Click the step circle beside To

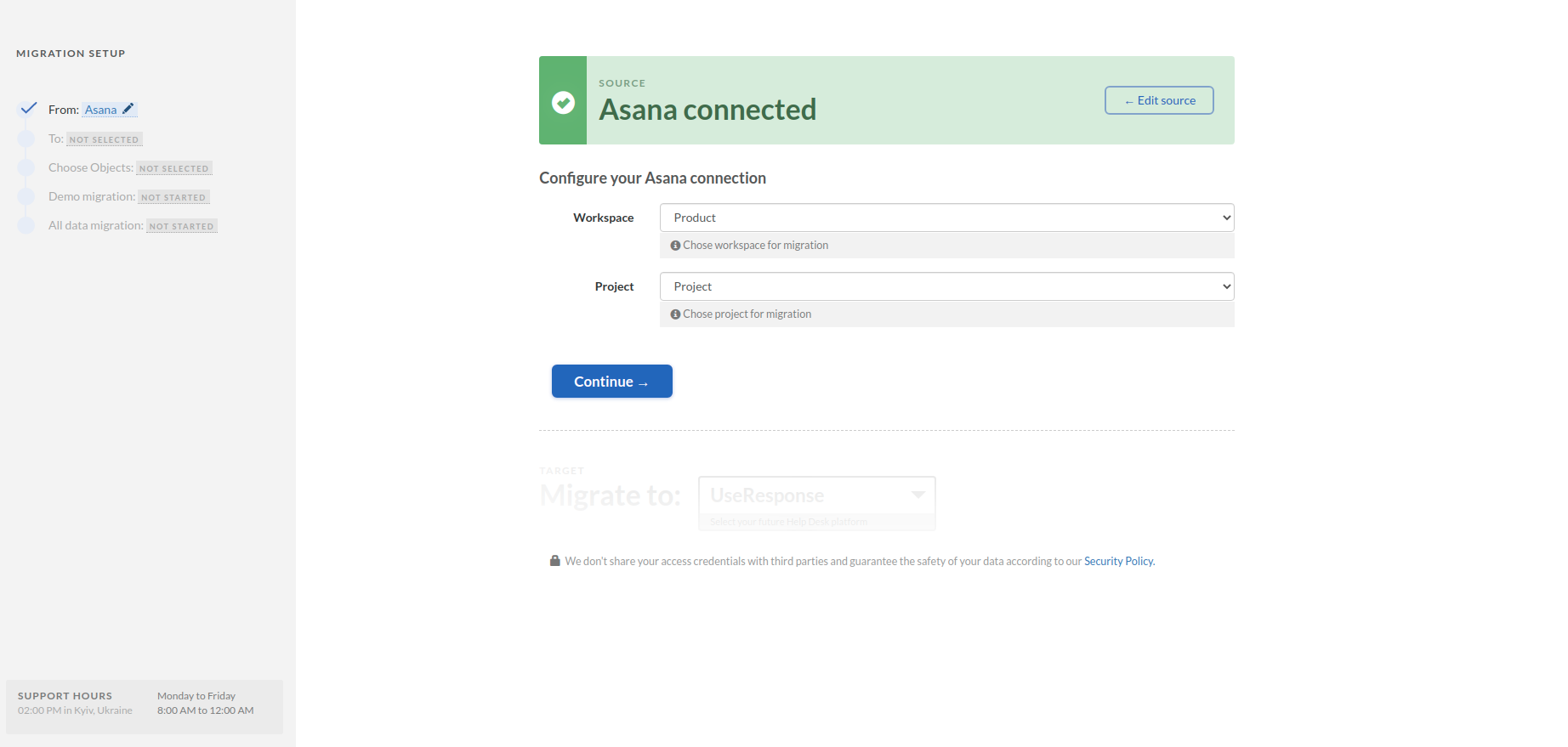pyautogui.click(x=26, y=139)
